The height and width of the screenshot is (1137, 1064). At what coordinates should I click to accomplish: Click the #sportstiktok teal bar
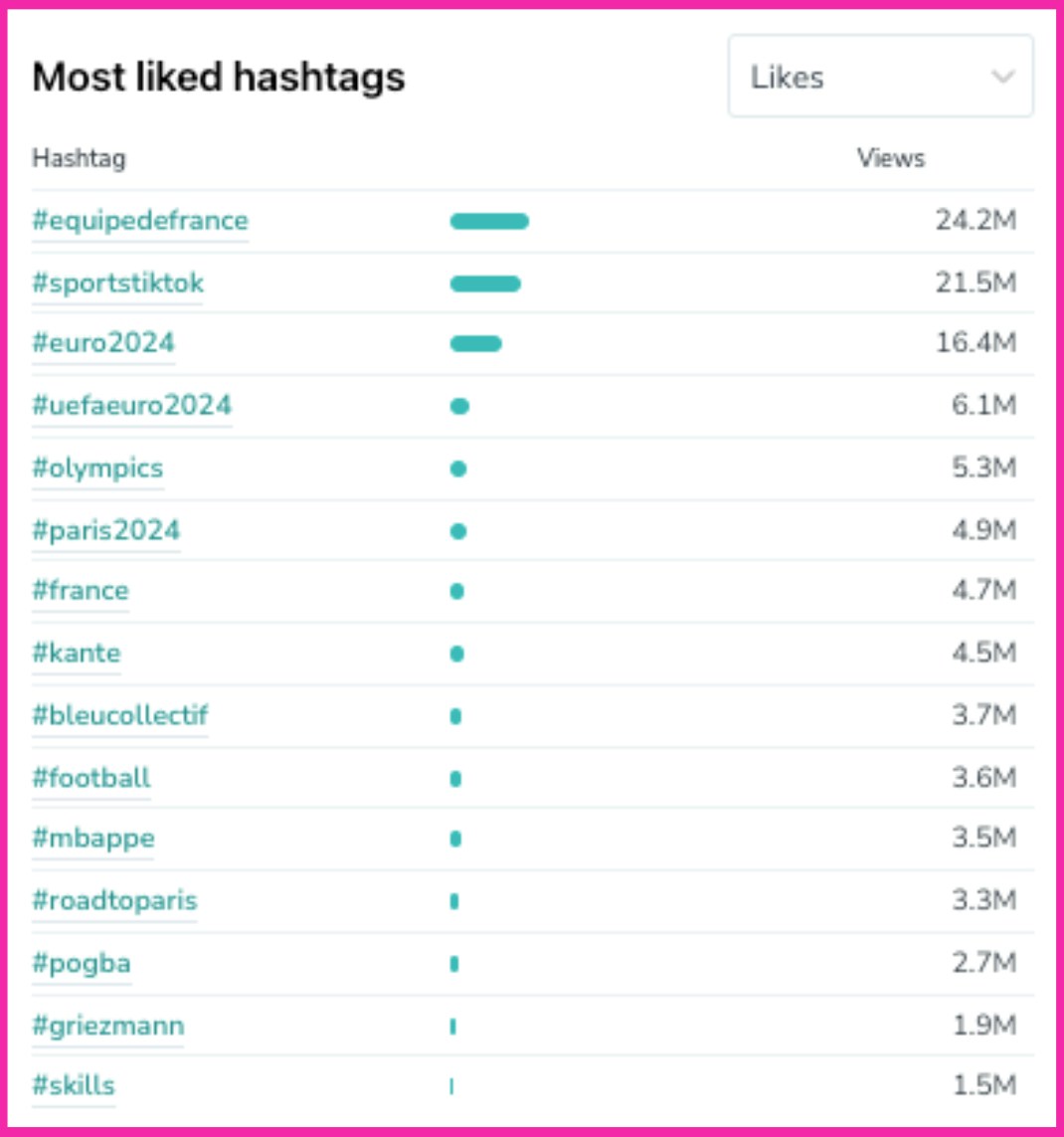485,284
